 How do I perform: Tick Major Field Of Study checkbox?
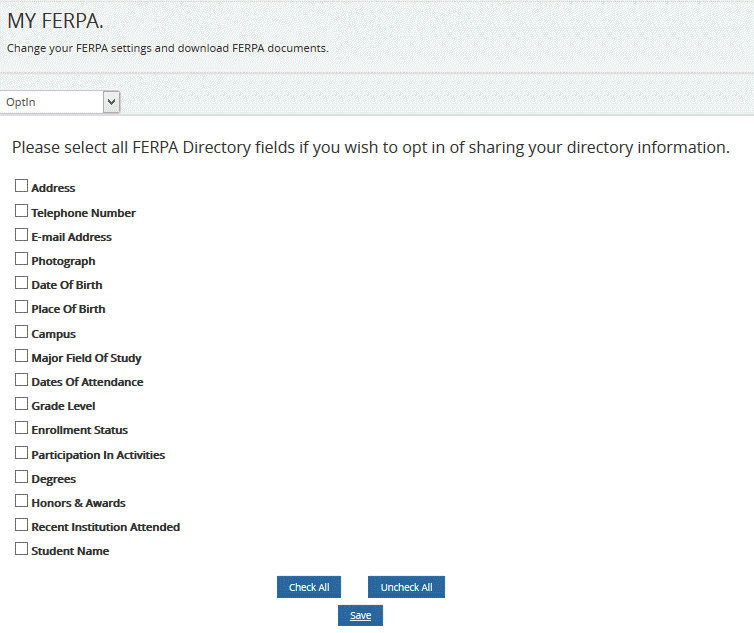click(x=21, y=356)
